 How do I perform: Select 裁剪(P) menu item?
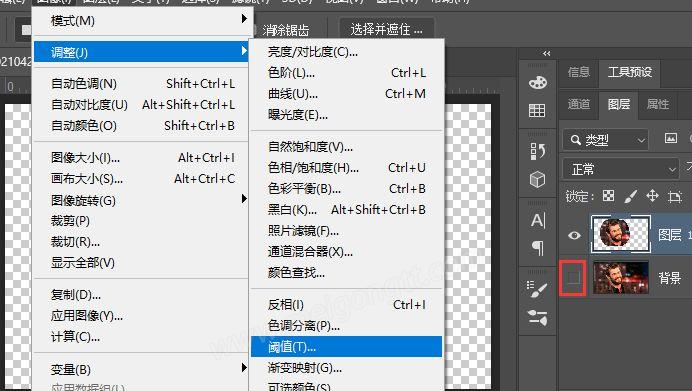[x=141, y=221]
